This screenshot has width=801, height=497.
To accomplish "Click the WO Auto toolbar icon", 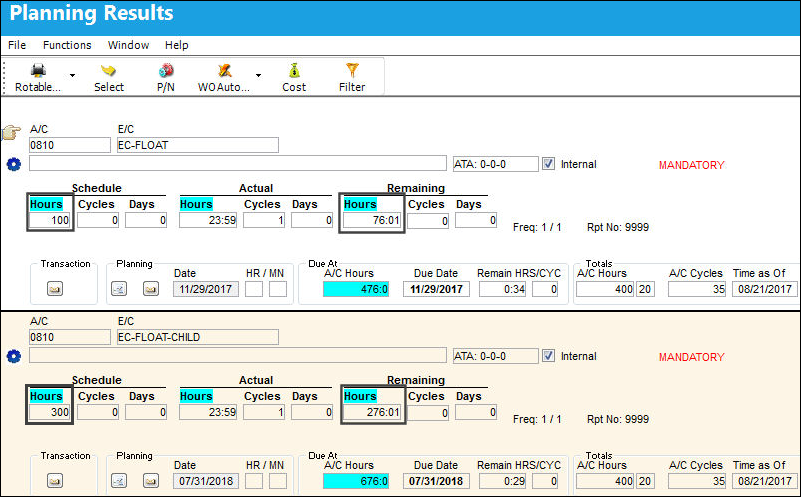I will (225, 70).
